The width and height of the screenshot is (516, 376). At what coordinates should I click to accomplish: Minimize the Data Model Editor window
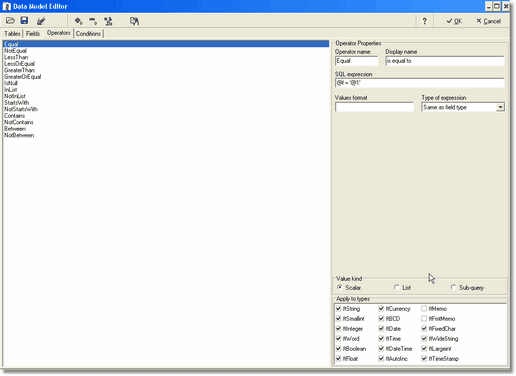coord(489,6)
